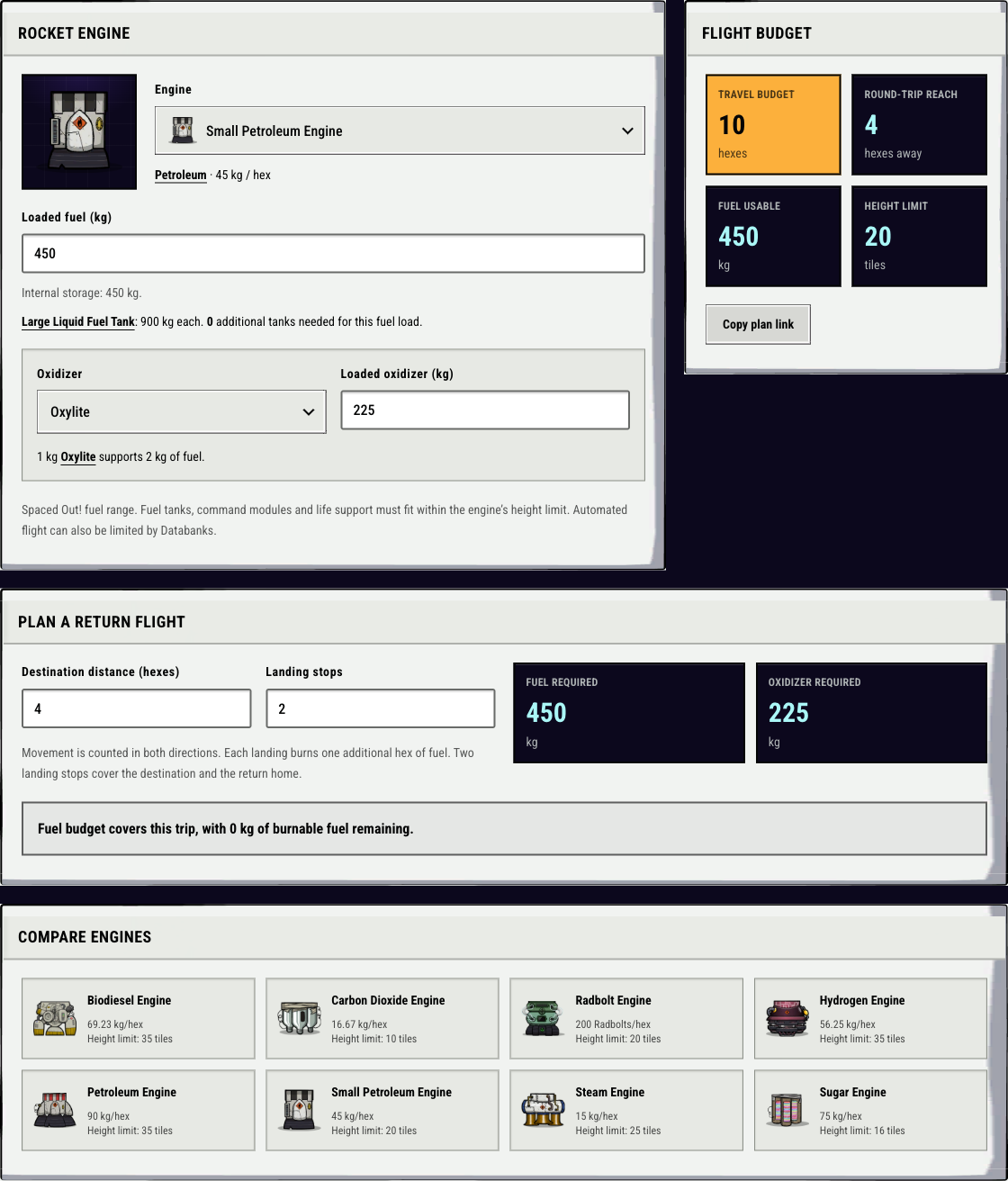Click the Plan a Return Flight heading
This screenshot has height=1181, width=1008.
102,622
